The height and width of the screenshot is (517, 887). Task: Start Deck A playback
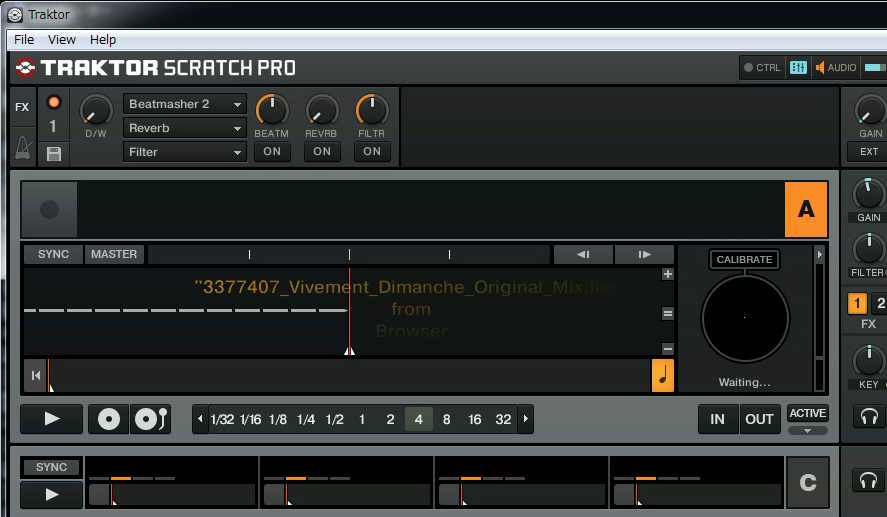(51, 419)
